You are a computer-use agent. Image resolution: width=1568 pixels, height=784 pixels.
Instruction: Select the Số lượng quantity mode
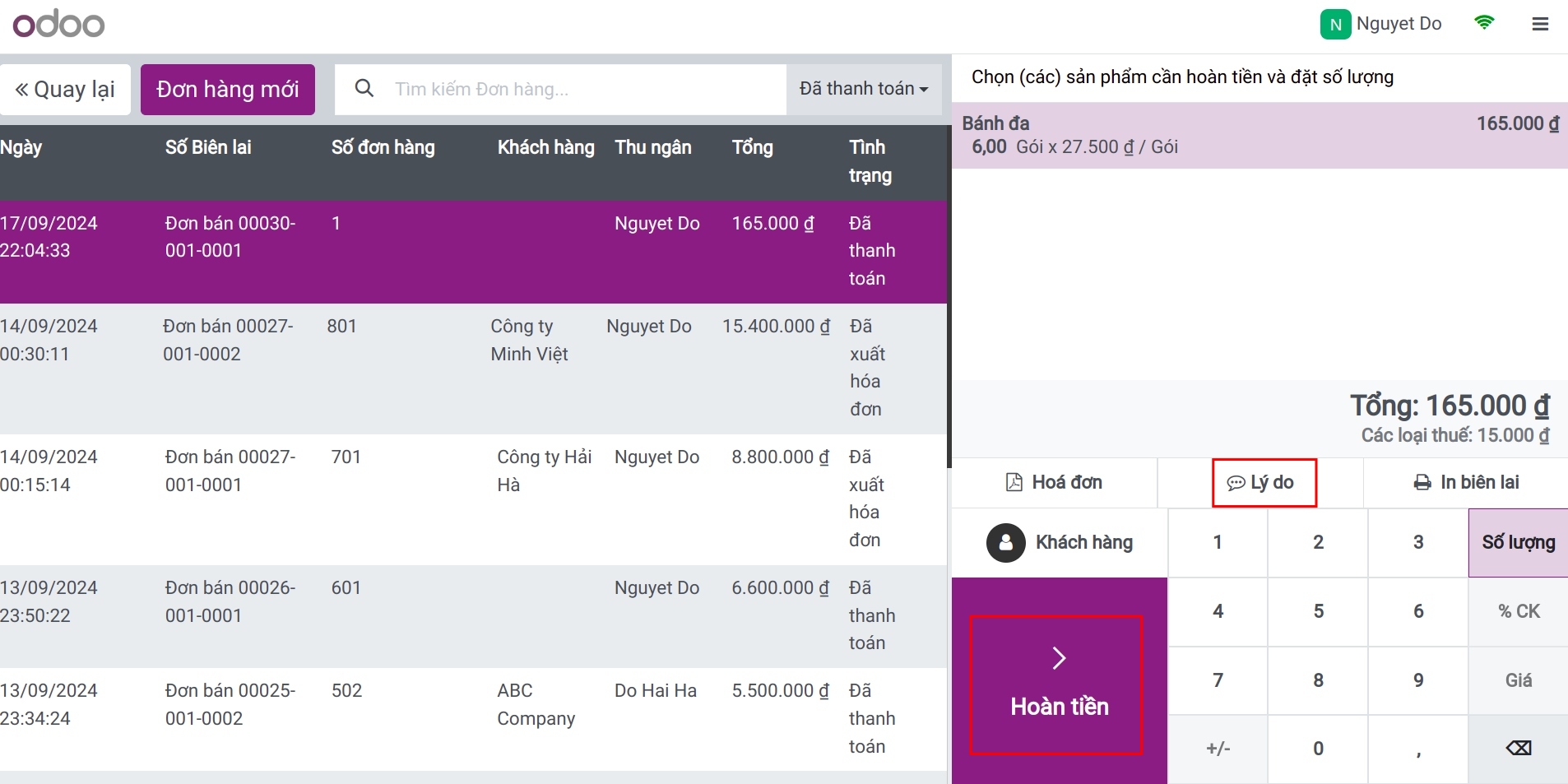pyautogui.click(x=1518, y=543)
